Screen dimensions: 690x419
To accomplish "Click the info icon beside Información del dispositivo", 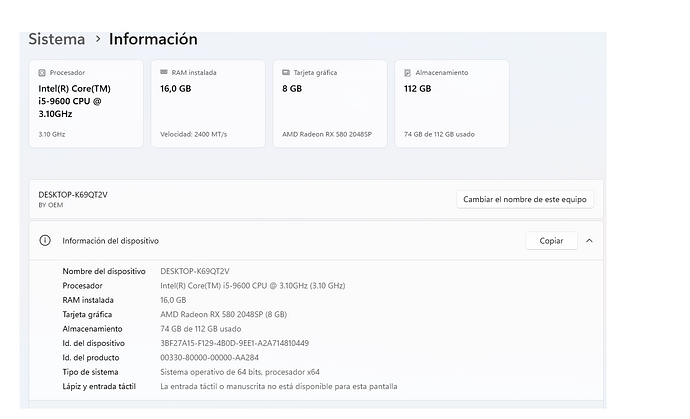I will [x=45, y=240].
